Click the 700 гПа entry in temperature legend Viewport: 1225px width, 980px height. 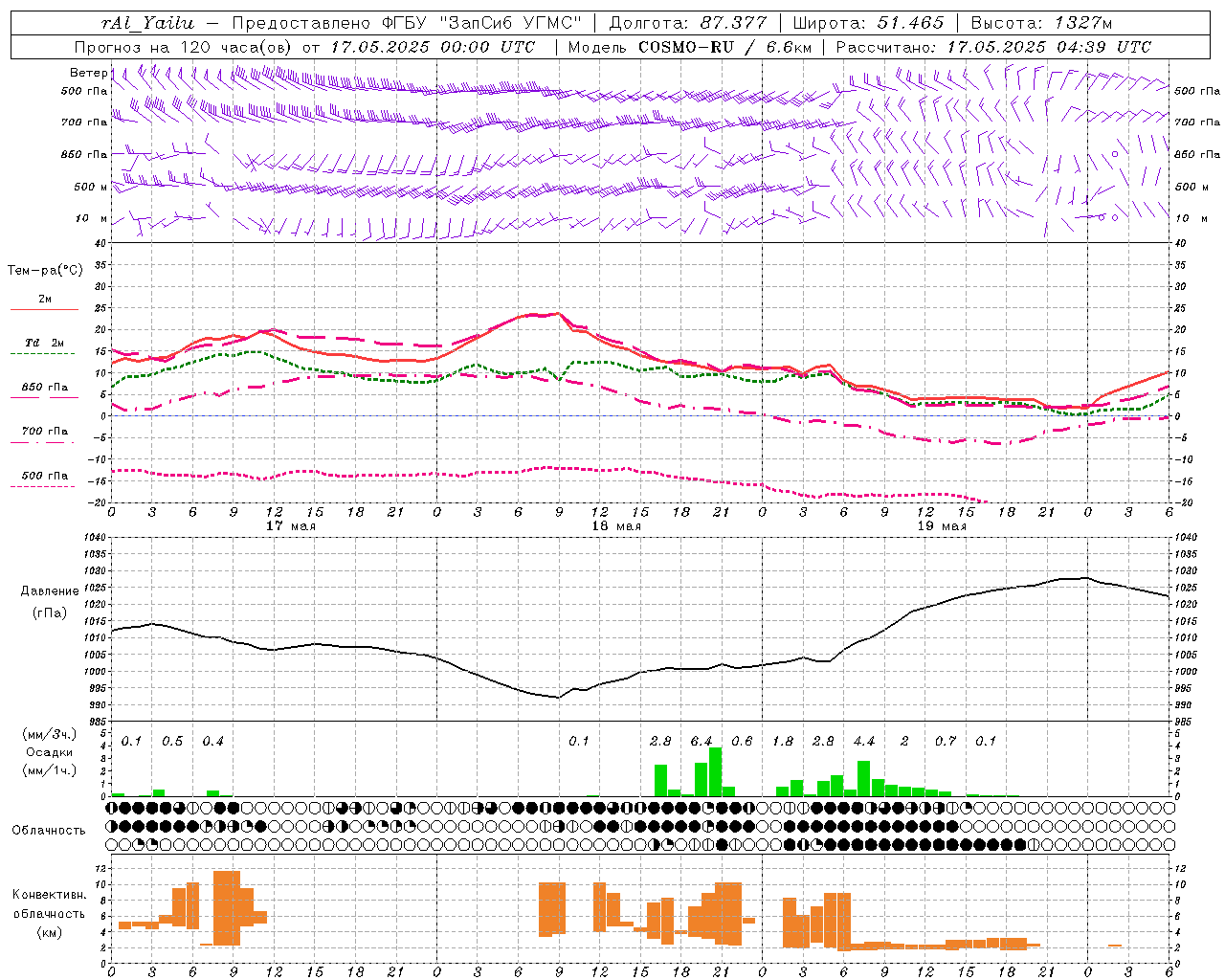[44, 432]
